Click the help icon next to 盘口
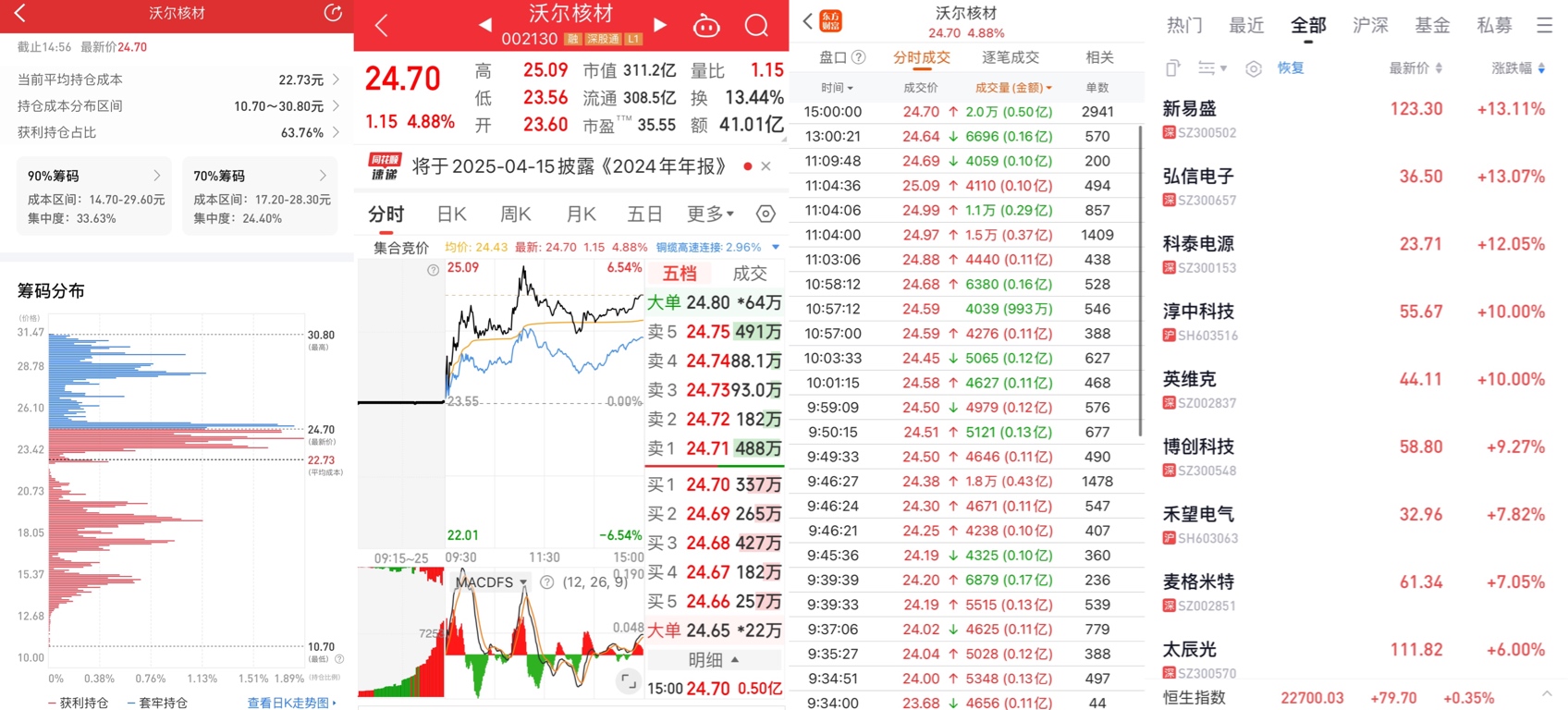The width and height of the screenshot is (1568, 710). click(858, 57)
